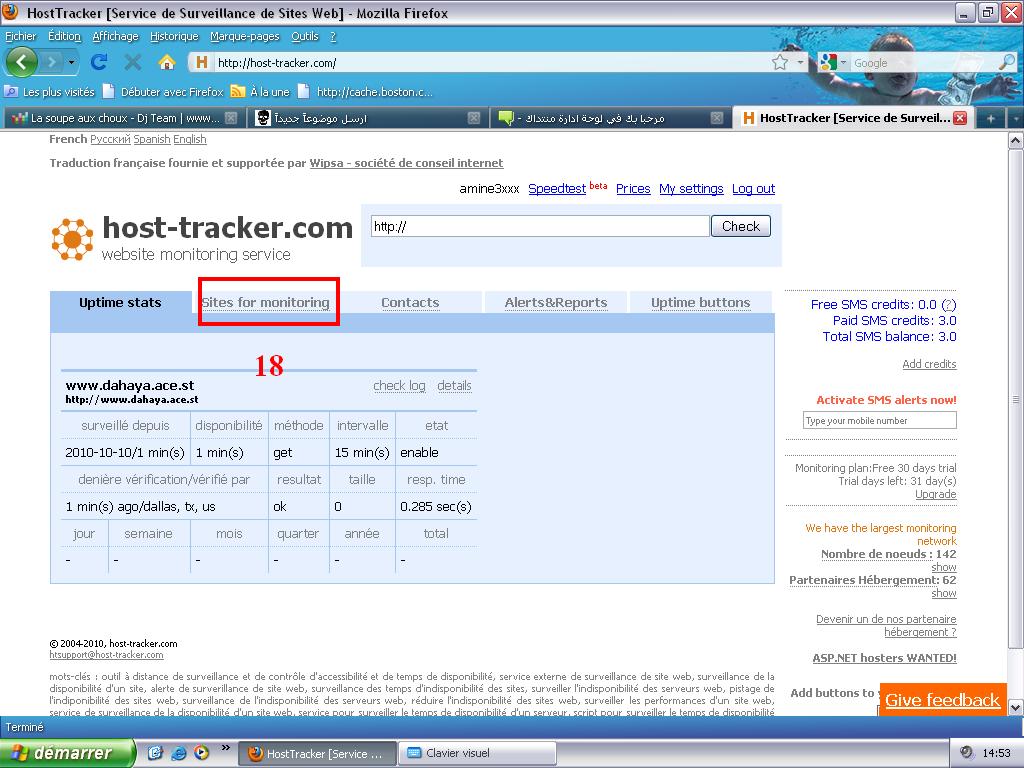Switch language to Русский

pos(110,139)
